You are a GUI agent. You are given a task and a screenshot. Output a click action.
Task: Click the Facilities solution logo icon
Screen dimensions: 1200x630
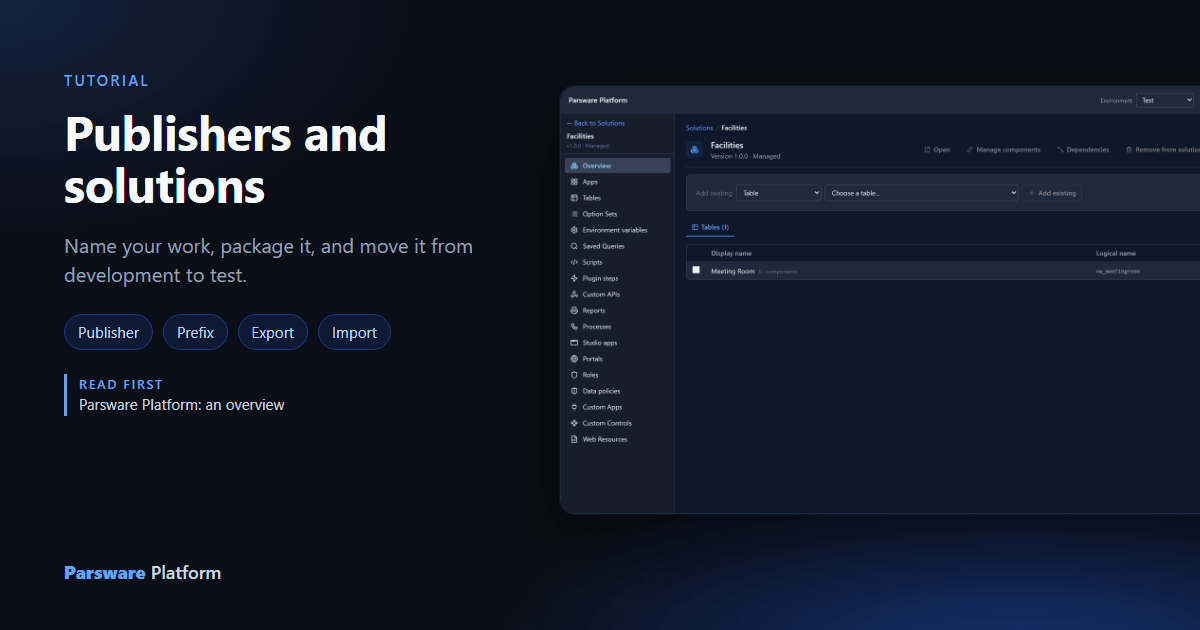point(695,150)
